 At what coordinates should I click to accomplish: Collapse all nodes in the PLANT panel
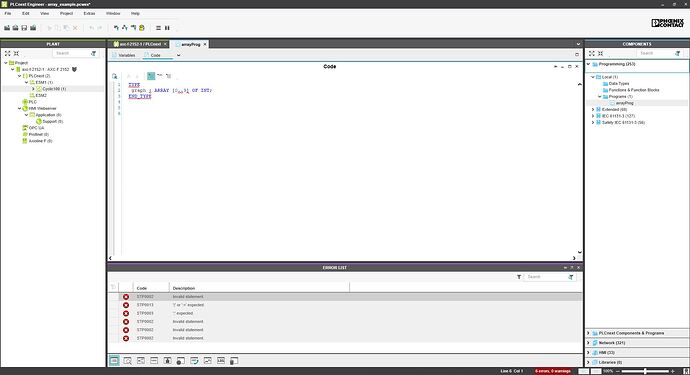(16, 53)
